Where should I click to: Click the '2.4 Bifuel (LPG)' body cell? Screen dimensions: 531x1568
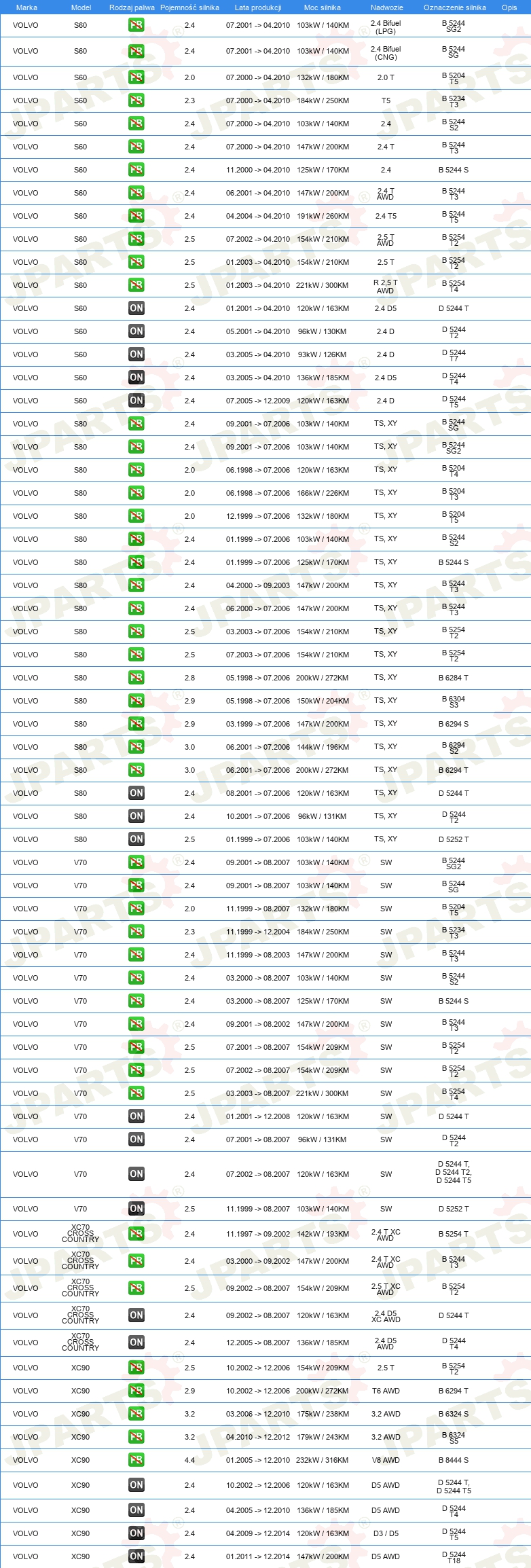click(x=386, y=27)
